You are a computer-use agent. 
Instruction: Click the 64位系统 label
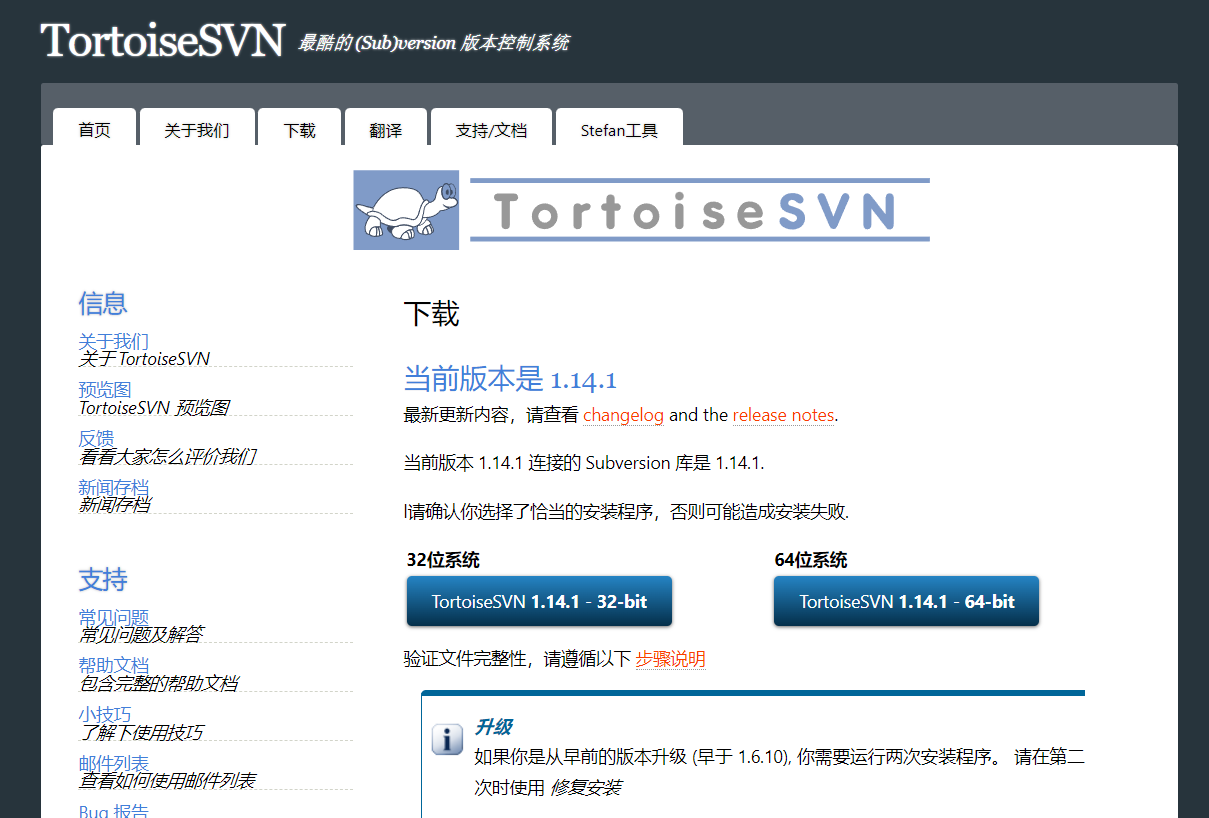[811, 560]
